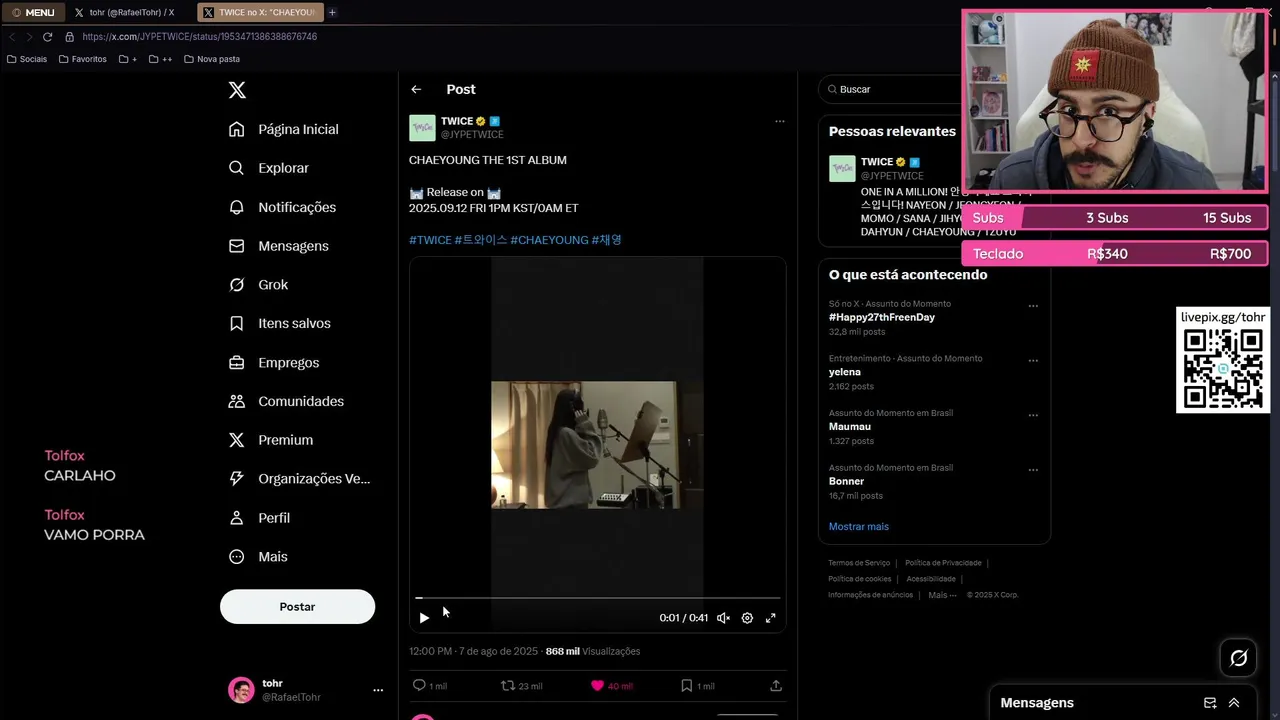The width and height of the screenshot is (1280, 720).
Task: Click the #TWICE hashtag
Action: tap(430, 240)
